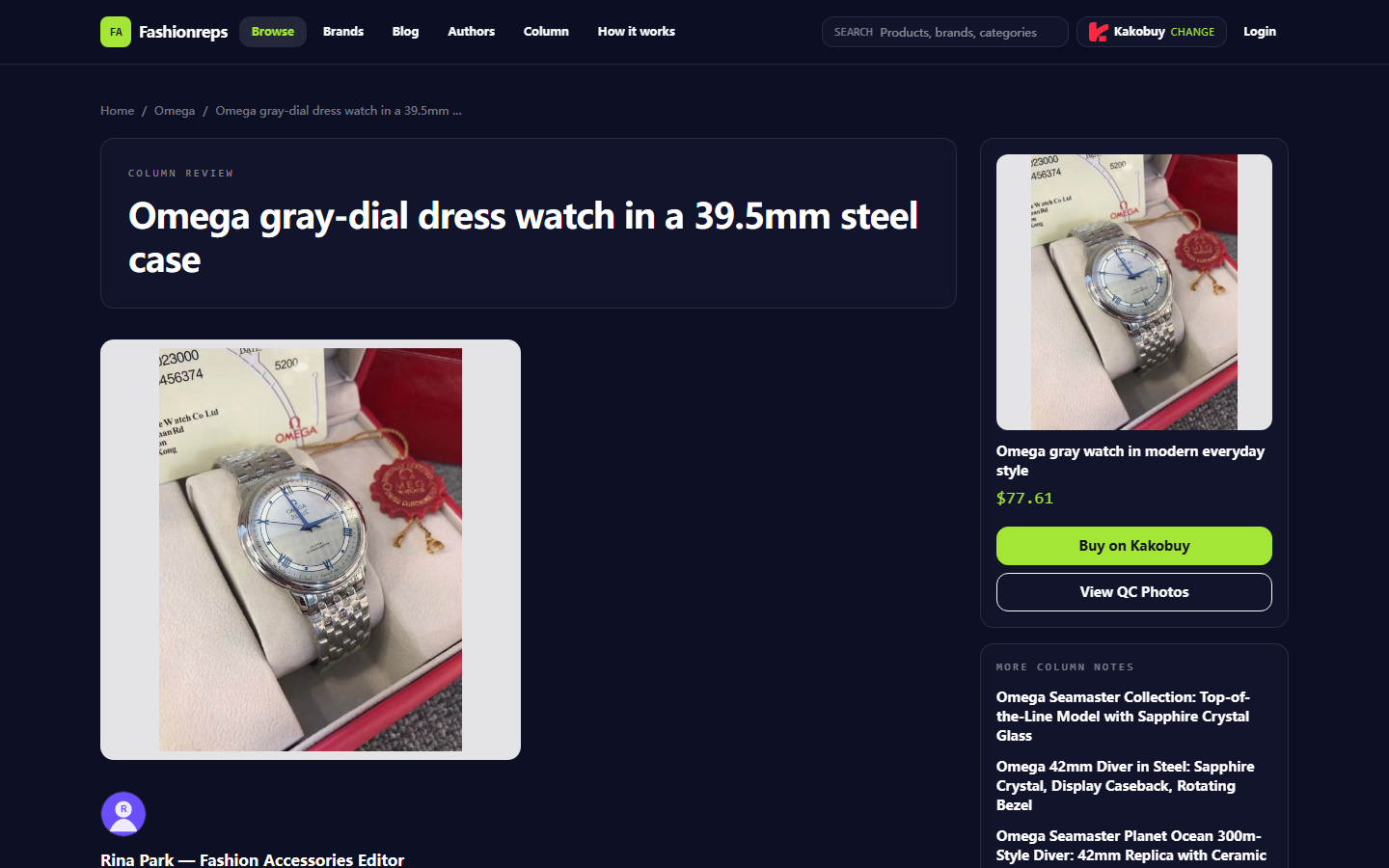Open the sidebar Omega watch product thumbnail
The height and width of the screenshot is (868, 1389).
pyautogui.click(x=1134, y=292)
